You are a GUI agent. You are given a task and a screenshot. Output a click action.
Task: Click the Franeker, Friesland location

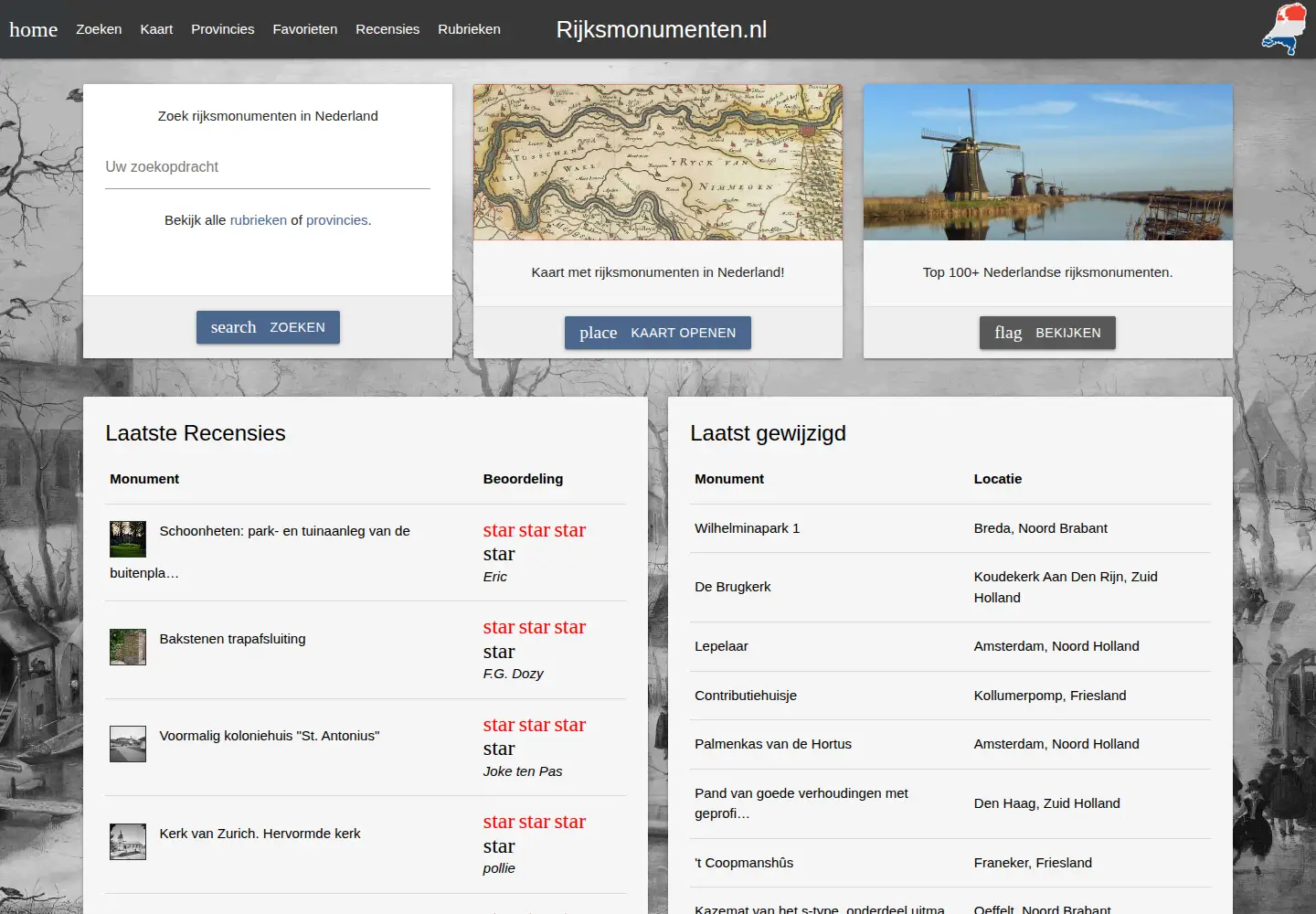1033,863
